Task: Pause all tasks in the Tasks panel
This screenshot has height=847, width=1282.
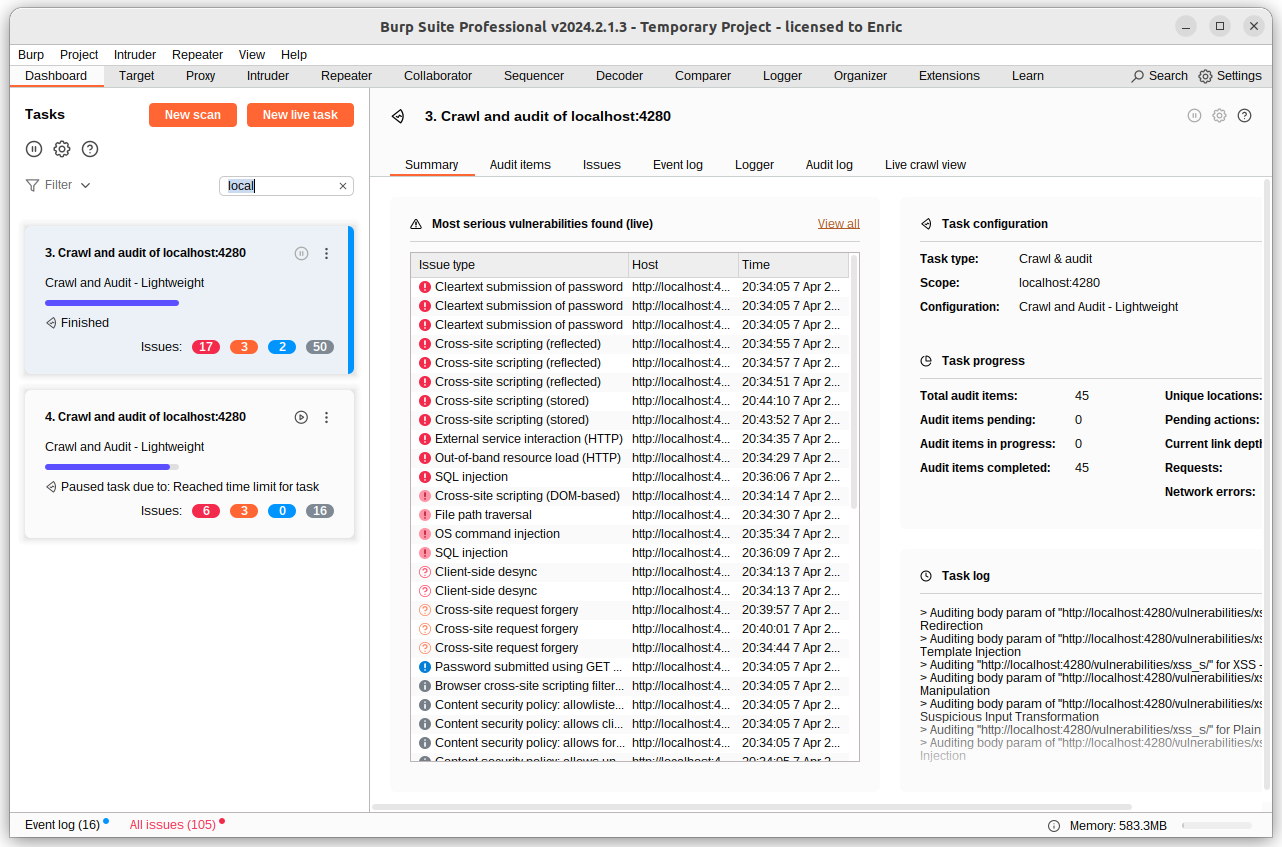Action: click(34, 148)
